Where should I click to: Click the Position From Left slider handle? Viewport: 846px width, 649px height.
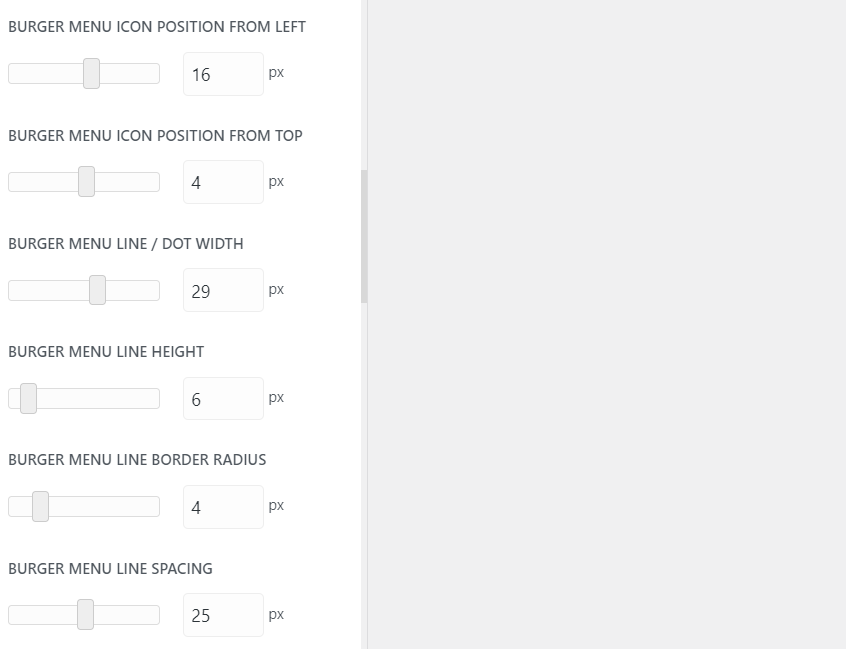tap(91, 74)
